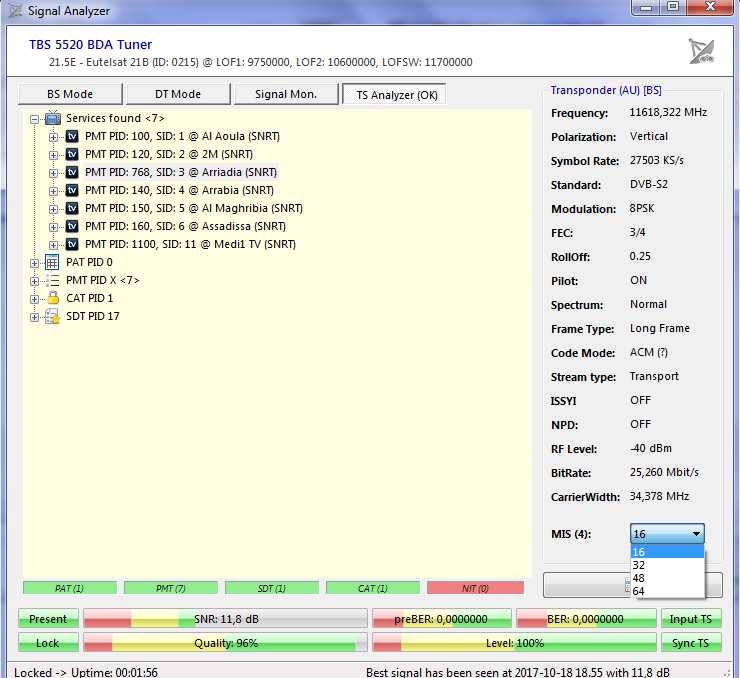
Task: Click the red NIT (0) indicator
Action: (475, 588)
